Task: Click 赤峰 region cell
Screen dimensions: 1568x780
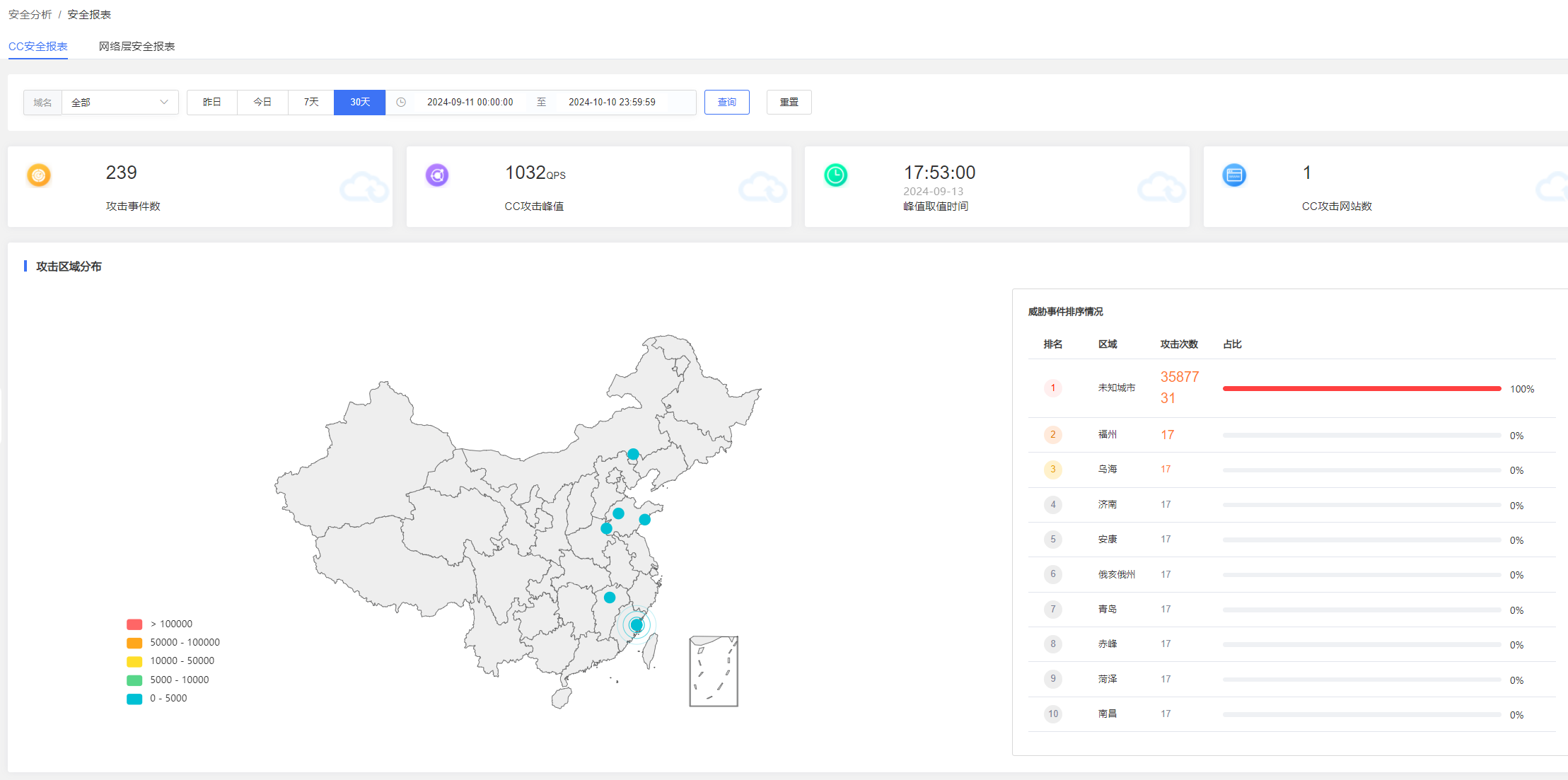Action: 1108,644
